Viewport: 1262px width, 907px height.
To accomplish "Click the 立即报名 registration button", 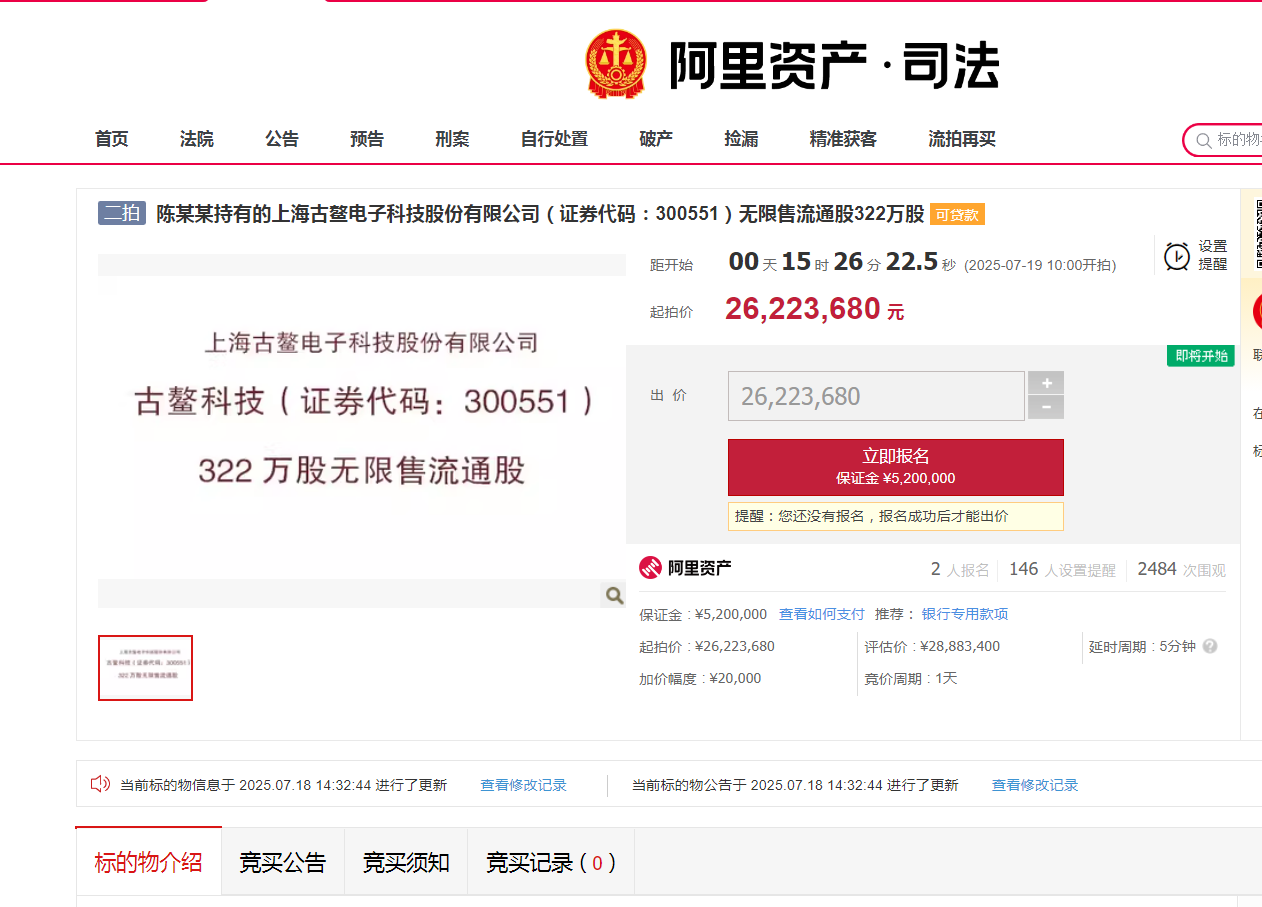I will click(x=896, y=467).
